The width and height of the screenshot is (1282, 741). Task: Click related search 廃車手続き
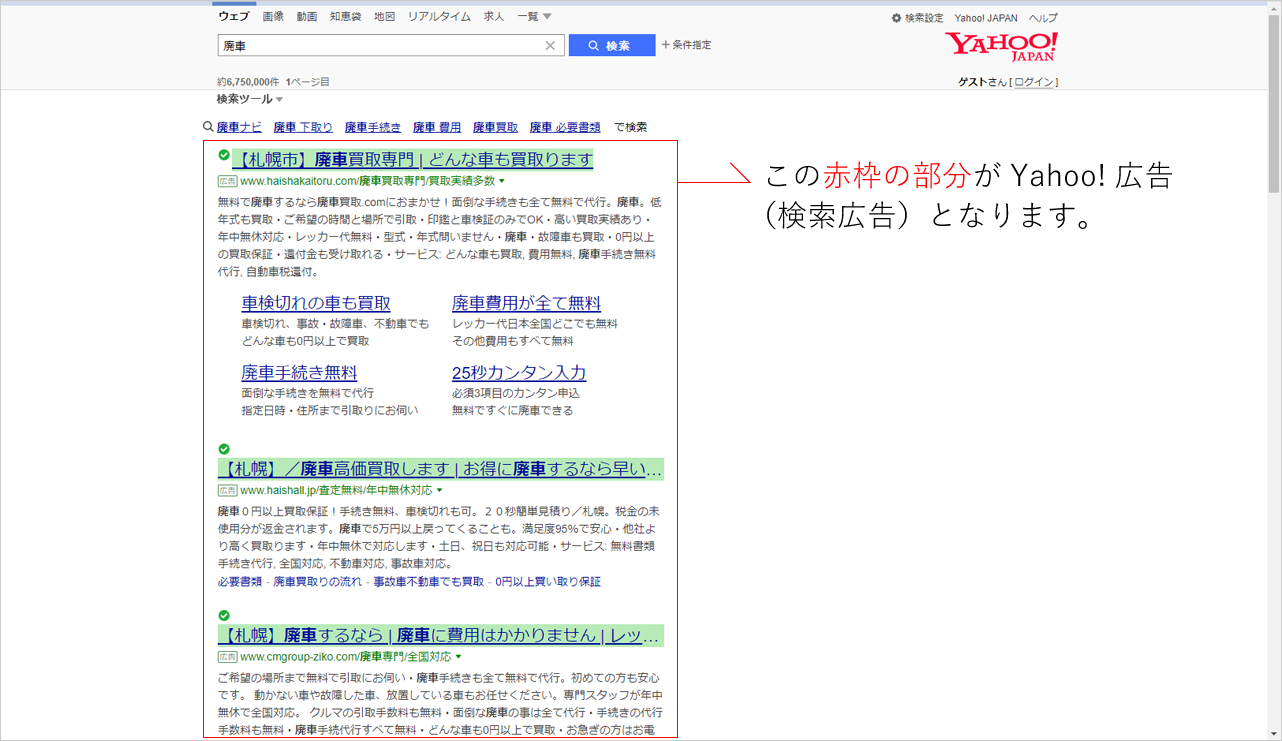[x=373, y=127]
